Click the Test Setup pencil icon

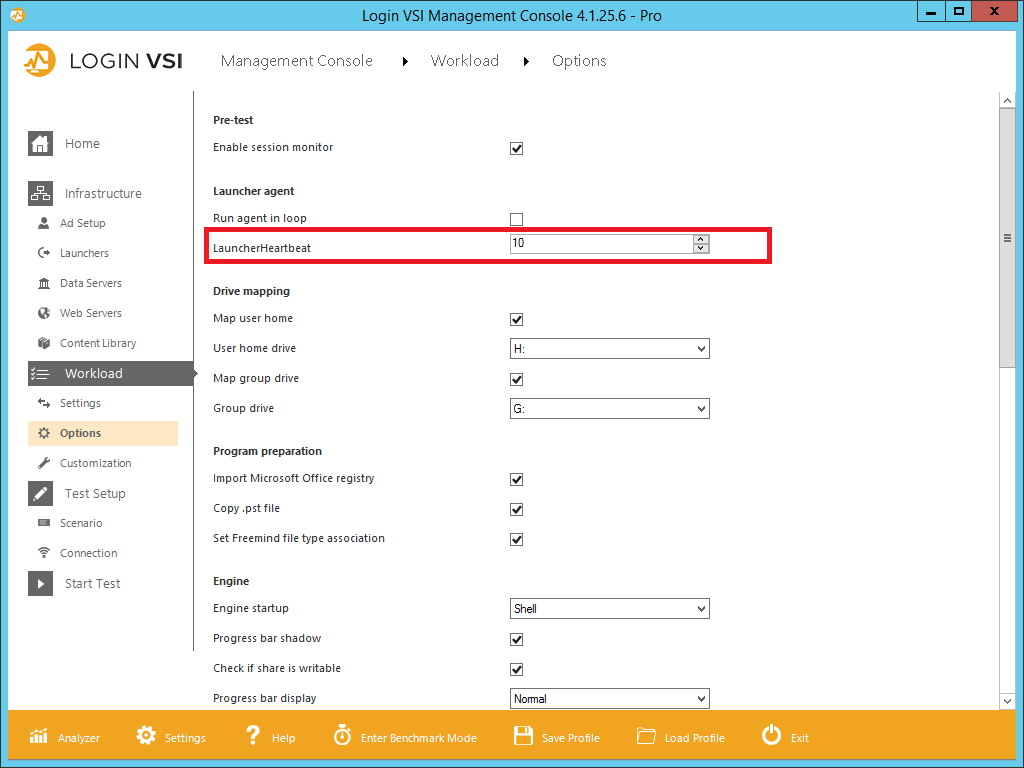tap(40, 494)
